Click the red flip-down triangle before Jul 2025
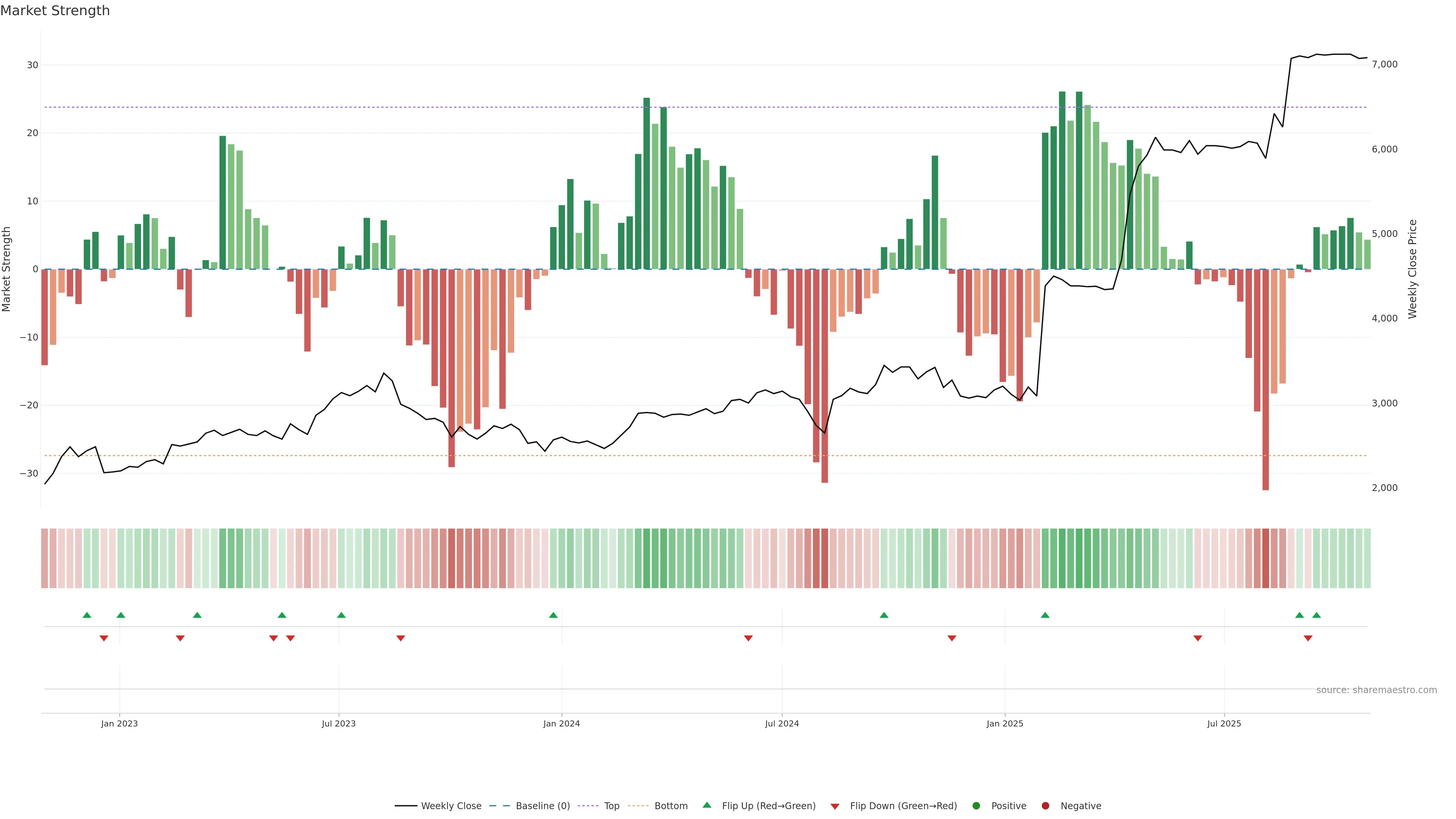Screen dimensions: 1456x819 (1198, 638)
